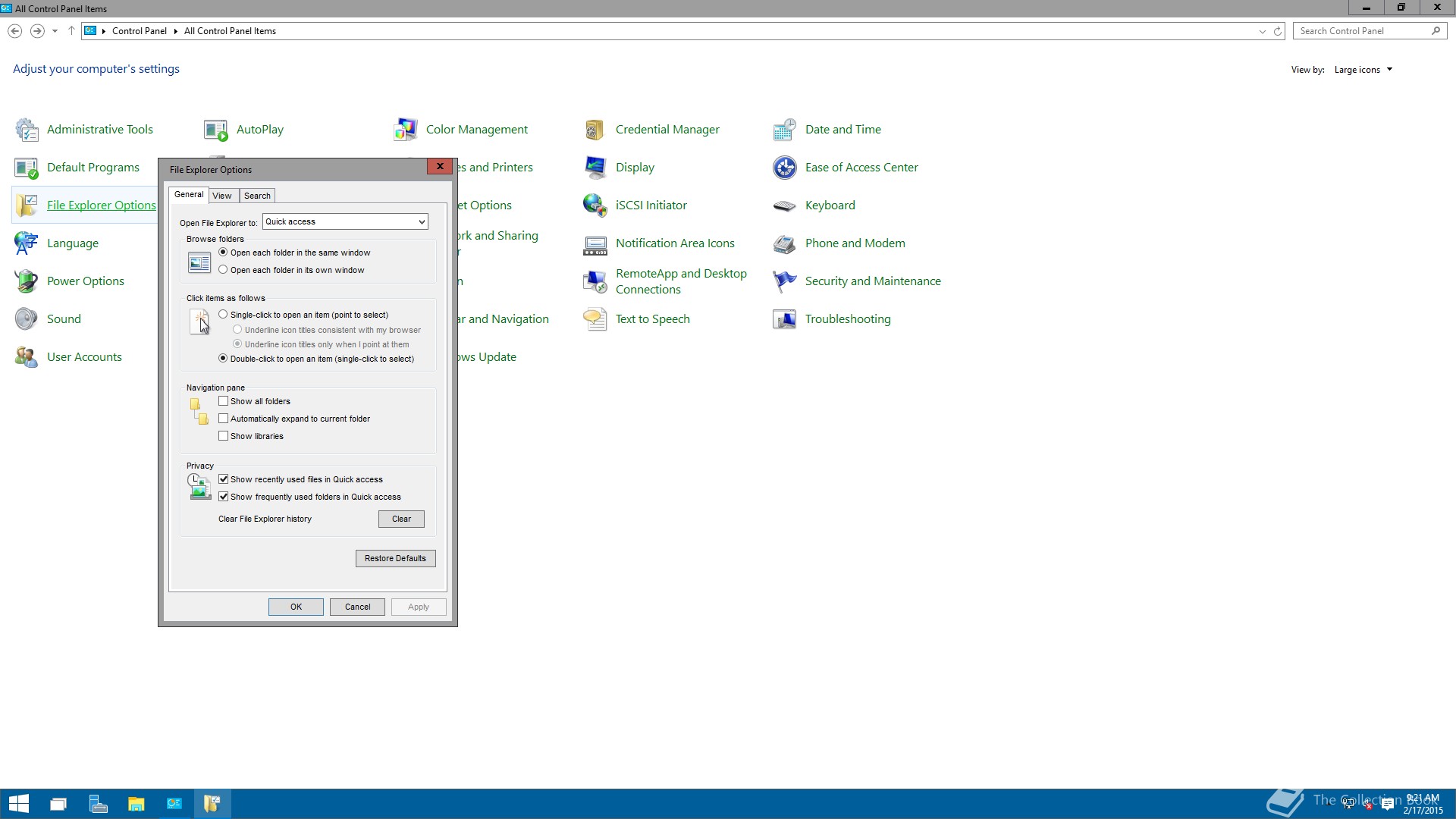
Task: Open Phone and Modem icon
Action: coord(785,243)
